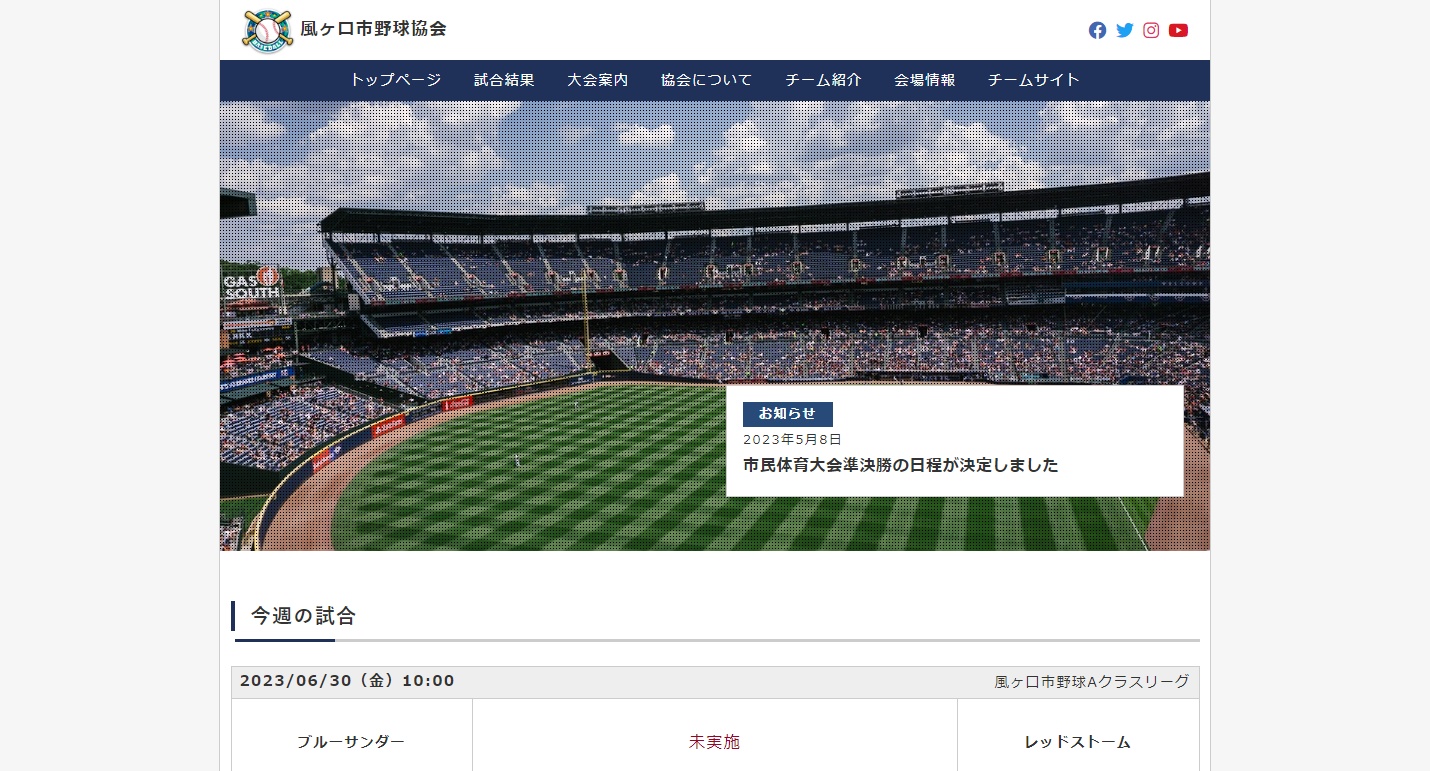
Task: Open the 試合結果 menu item
Action: (x=504, y=80)
